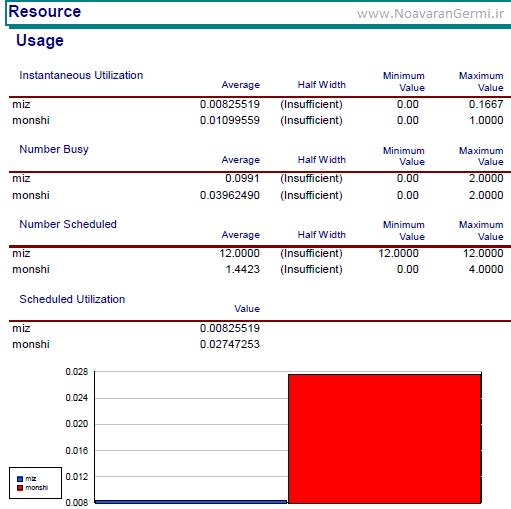Select the red monshi bar in chart
The width and height of the screenshot is (511, 509).
click(x=384, y=438)
